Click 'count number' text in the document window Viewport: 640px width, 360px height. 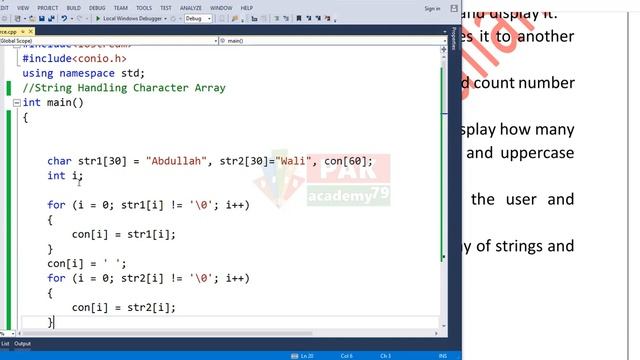[524, 83]
